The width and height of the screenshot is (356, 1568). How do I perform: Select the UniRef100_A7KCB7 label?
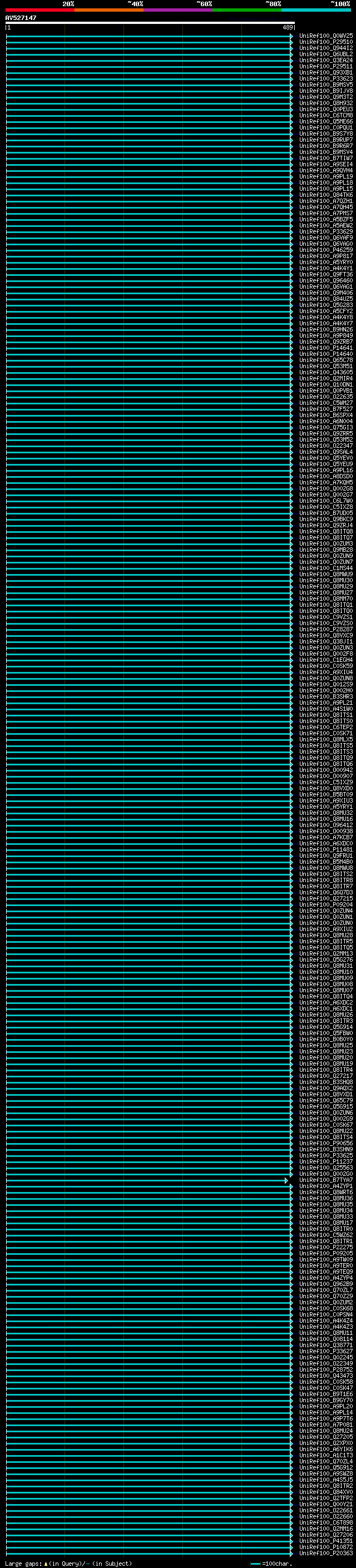pyautogui.click(x=326, y=838)
